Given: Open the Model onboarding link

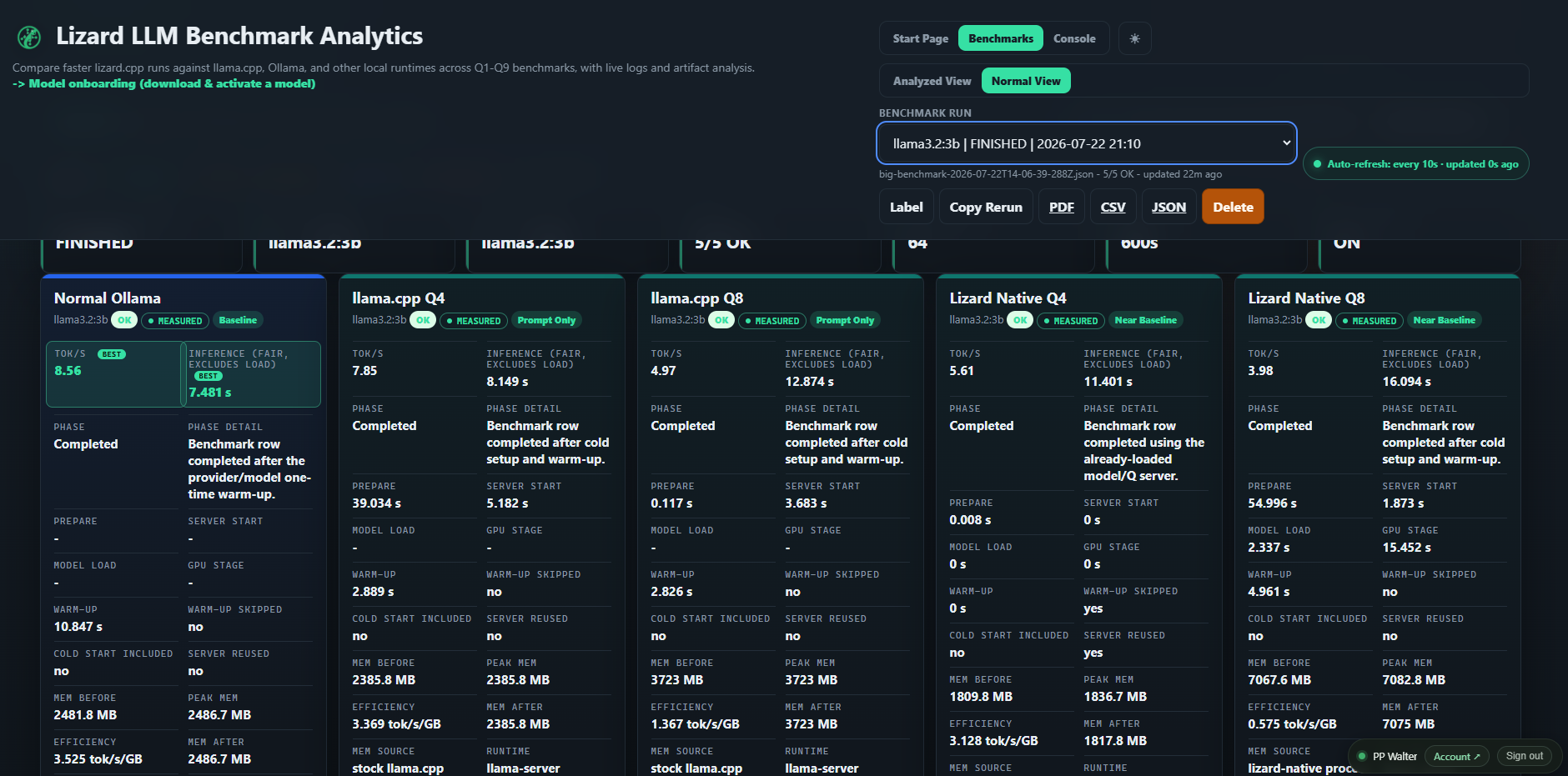Looking at the screenshot, I should coord(164,83).
